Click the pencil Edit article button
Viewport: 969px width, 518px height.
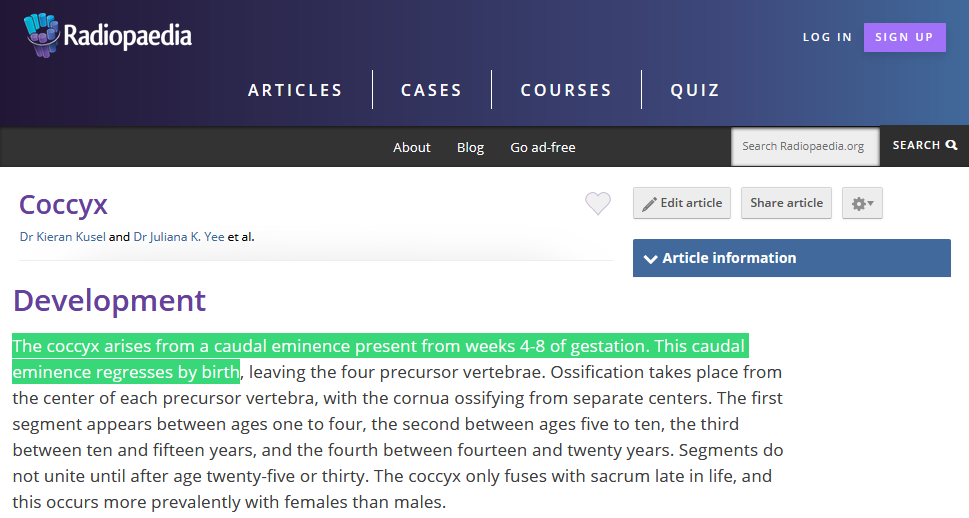(682, 203)
